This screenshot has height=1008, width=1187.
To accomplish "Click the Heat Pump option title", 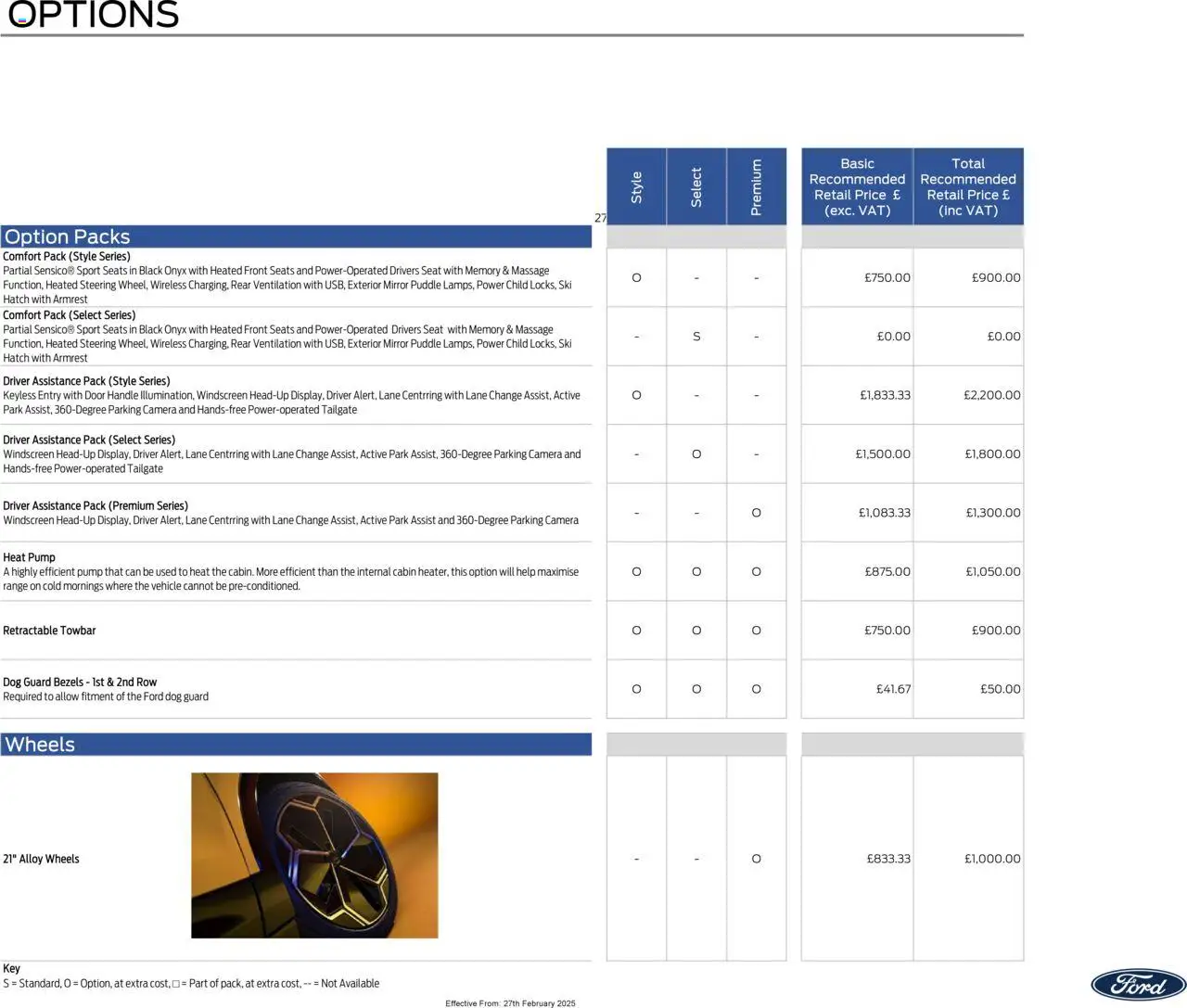I will click(29, 557).
